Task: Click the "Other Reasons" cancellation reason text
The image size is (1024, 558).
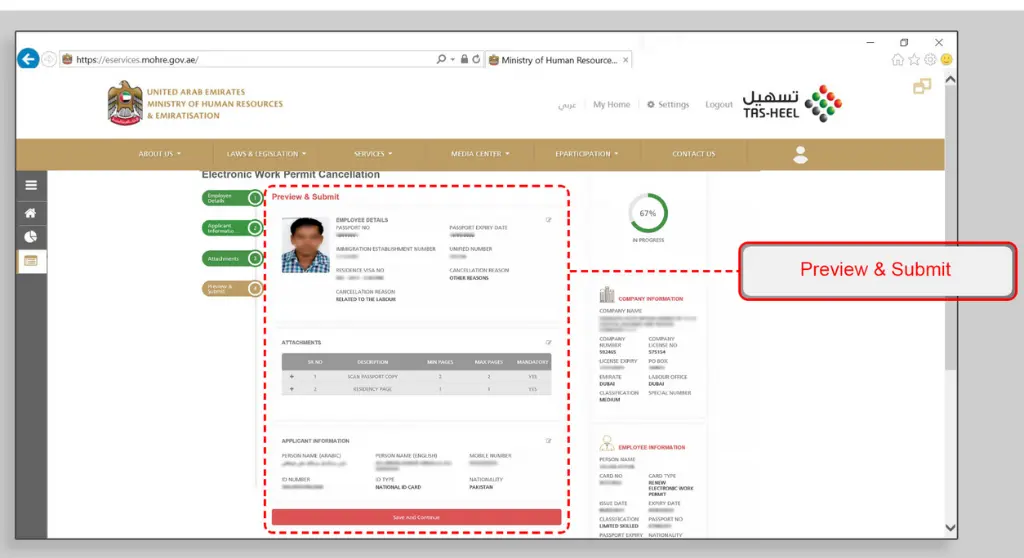Action: (x=469, y=278)
